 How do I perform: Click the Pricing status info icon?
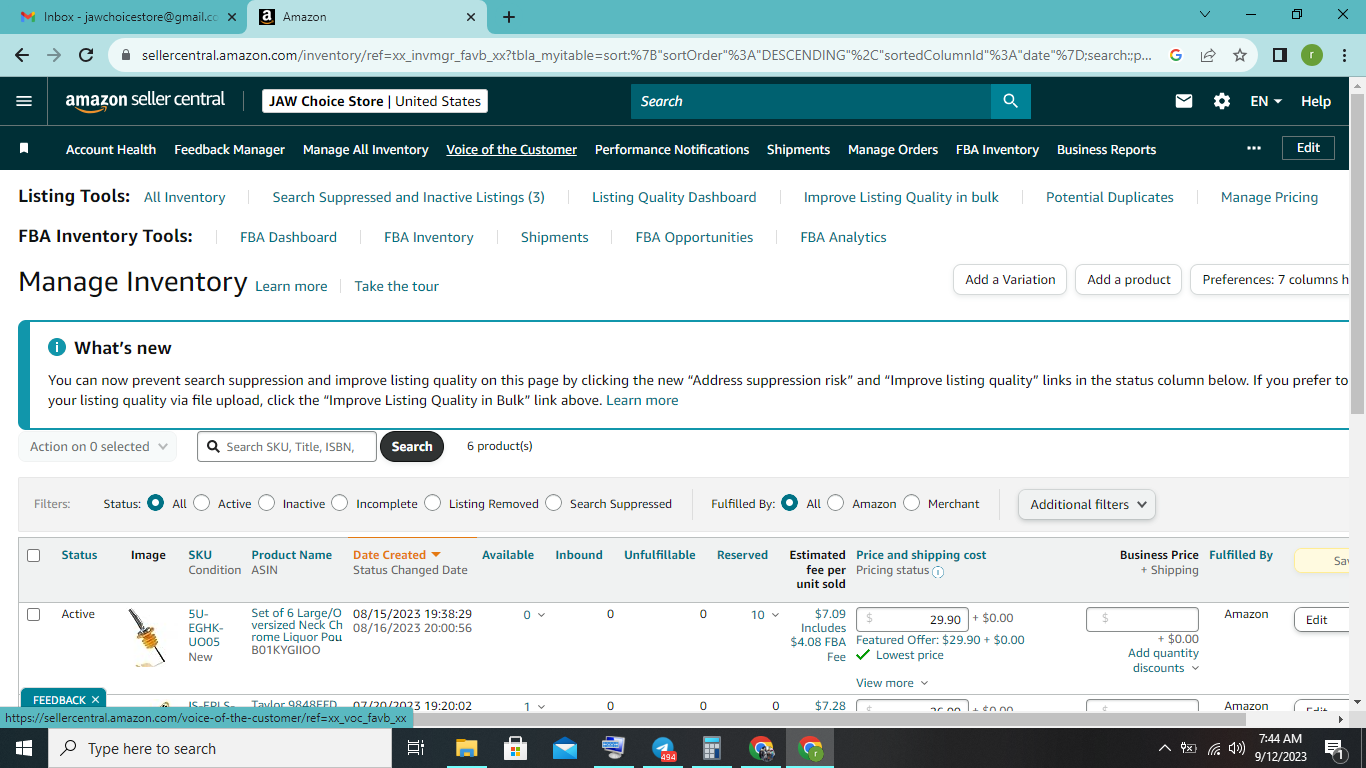[x=938, y=572]
